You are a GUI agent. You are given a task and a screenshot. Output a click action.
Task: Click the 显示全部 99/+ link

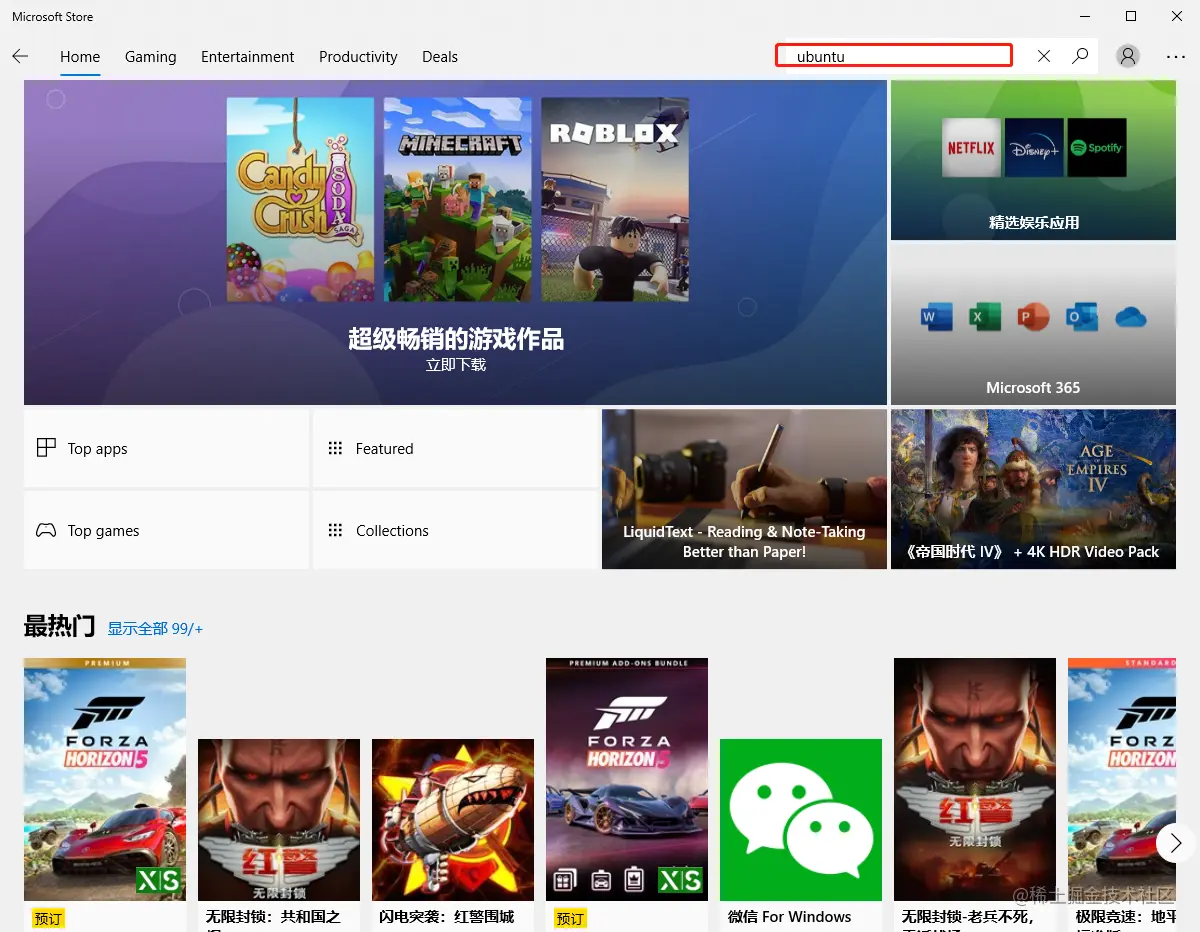coord(155,628)
